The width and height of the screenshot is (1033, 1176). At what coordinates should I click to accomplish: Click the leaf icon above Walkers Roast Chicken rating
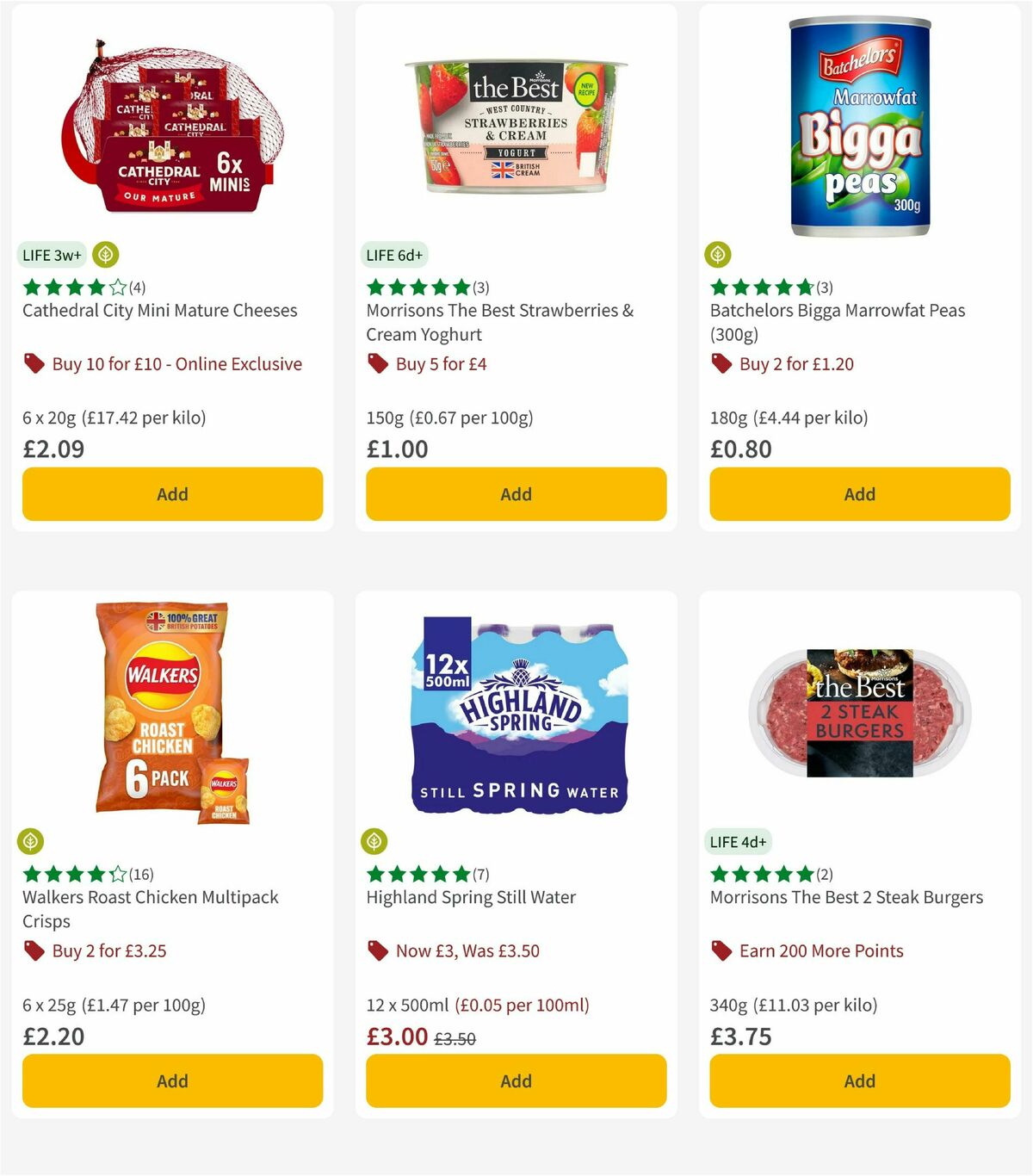pos(32,841)
